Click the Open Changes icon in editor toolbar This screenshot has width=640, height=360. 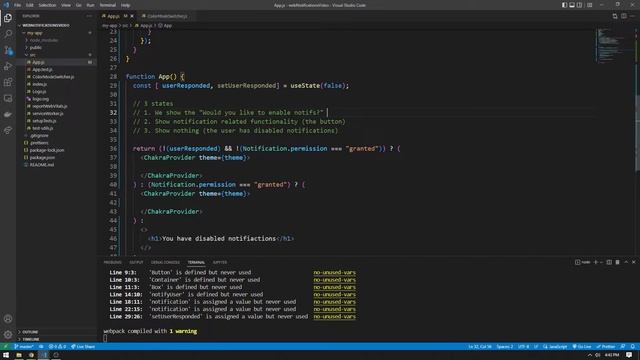tap(615, 16)
